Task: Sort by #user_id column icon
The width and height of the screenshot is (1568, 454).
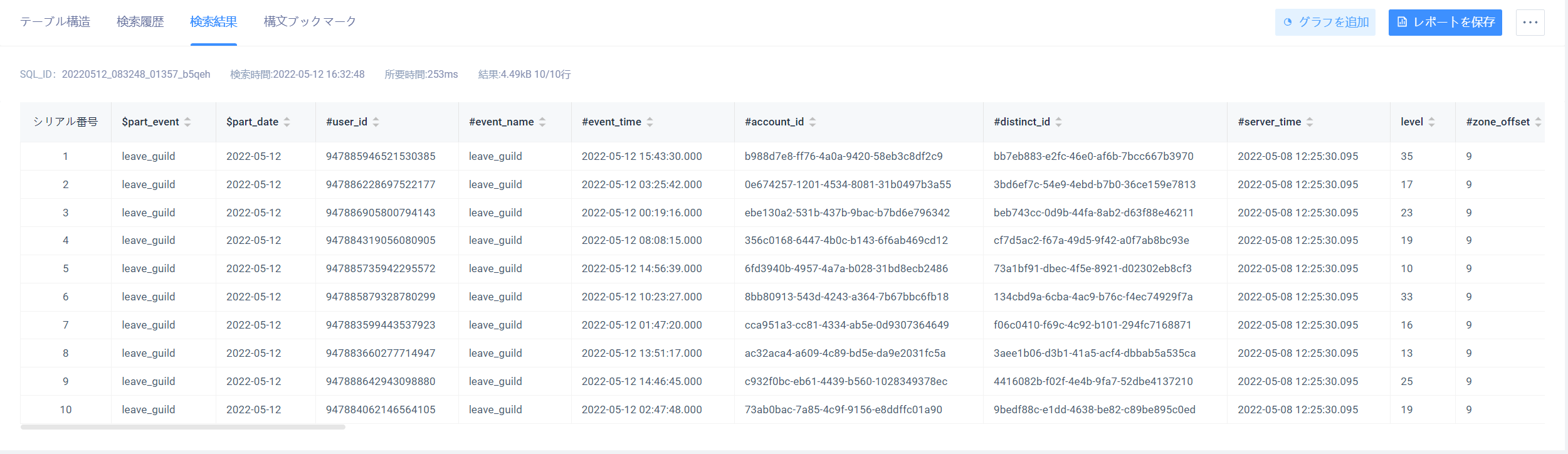Action: tap(376, 122)
